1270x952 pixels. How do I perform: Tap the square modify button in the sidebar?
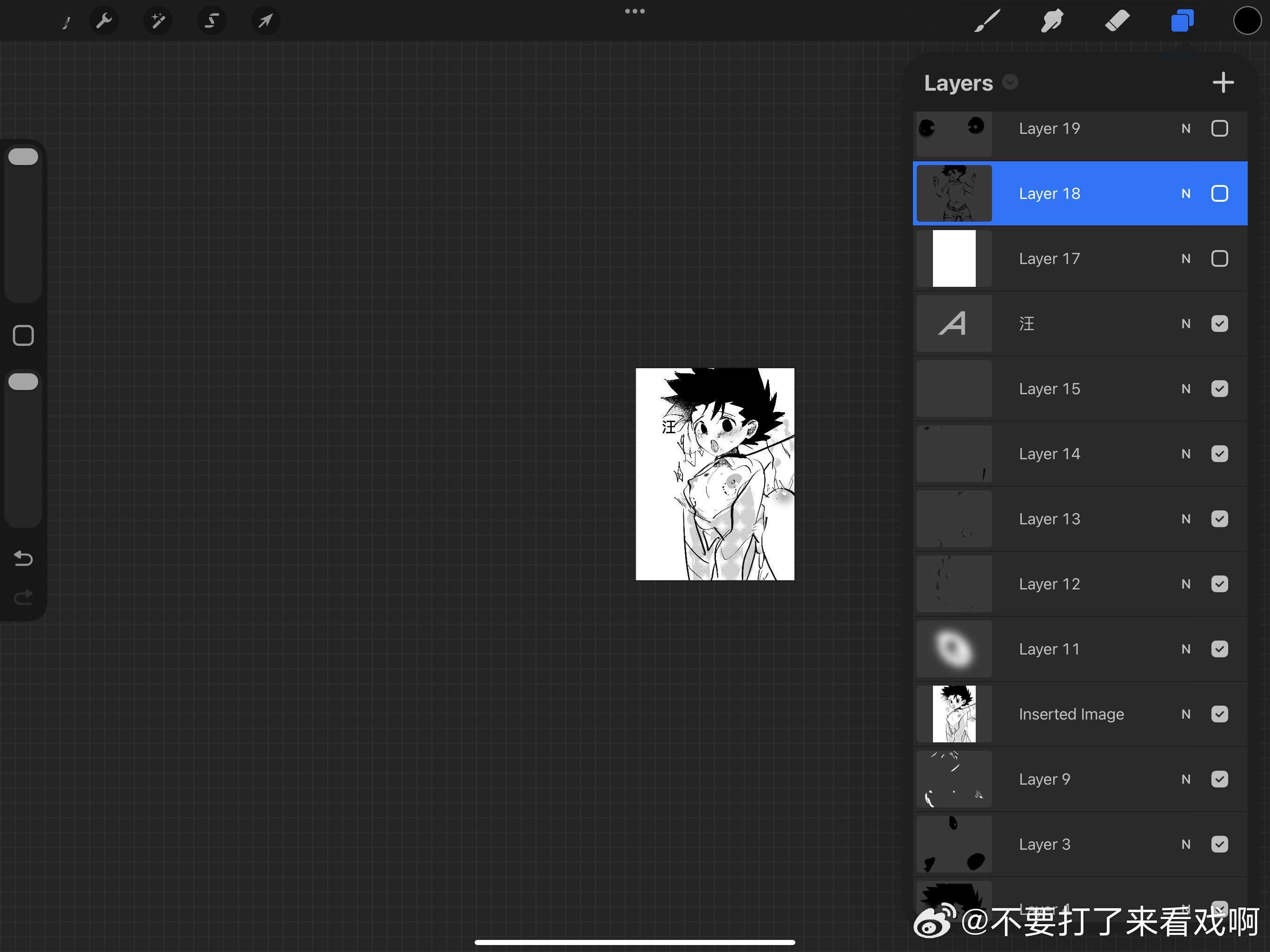pos(23,335)
